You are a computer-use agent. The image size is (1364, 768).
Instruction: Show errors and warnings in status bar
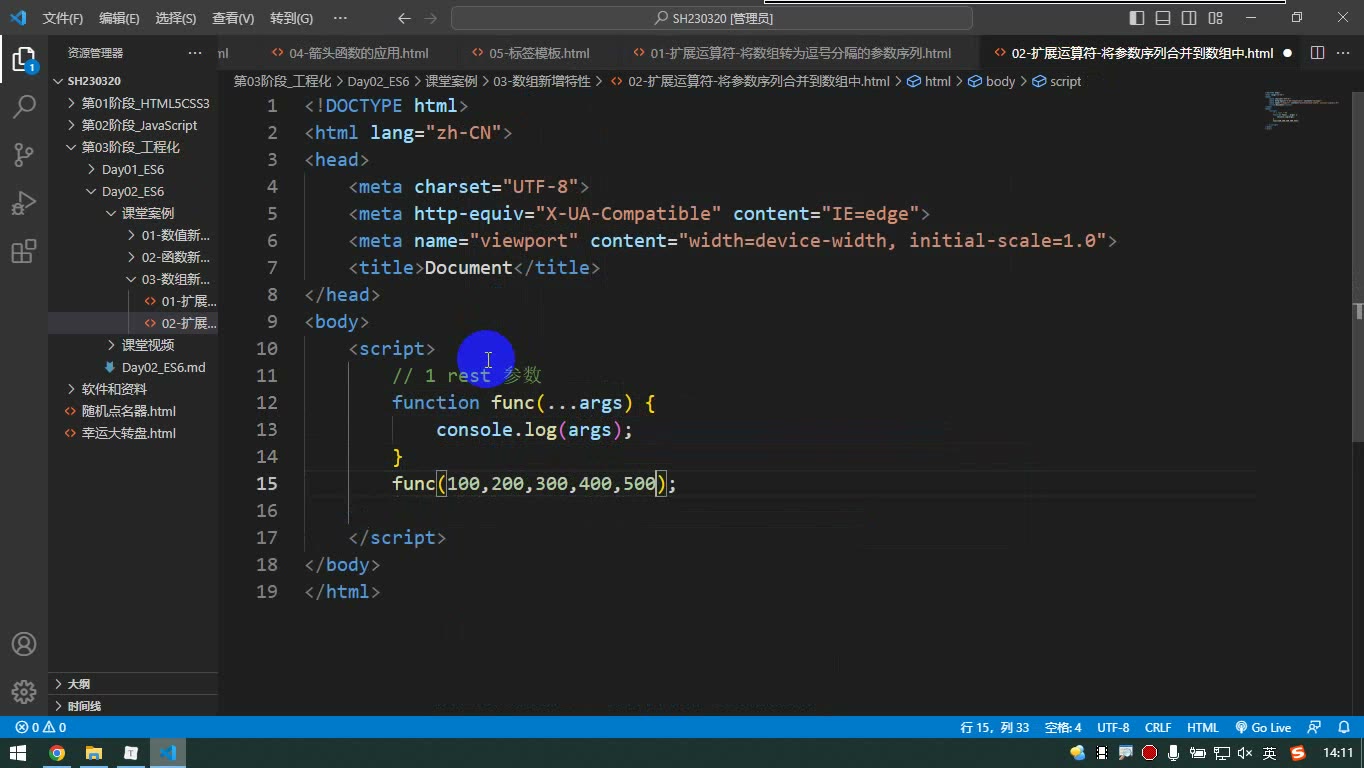tap(41, 728)
